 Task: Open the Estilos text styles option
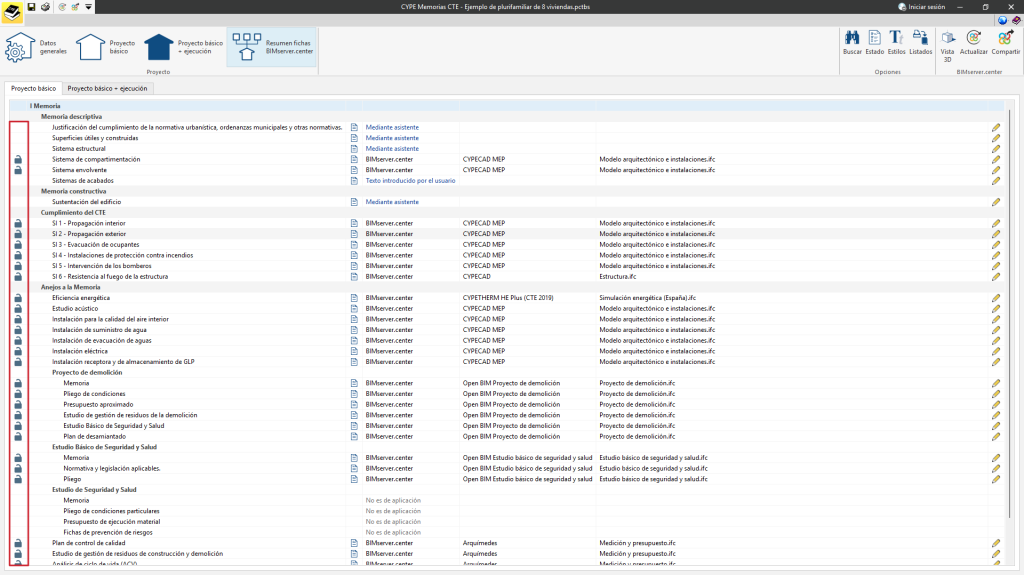pos(896,42)
